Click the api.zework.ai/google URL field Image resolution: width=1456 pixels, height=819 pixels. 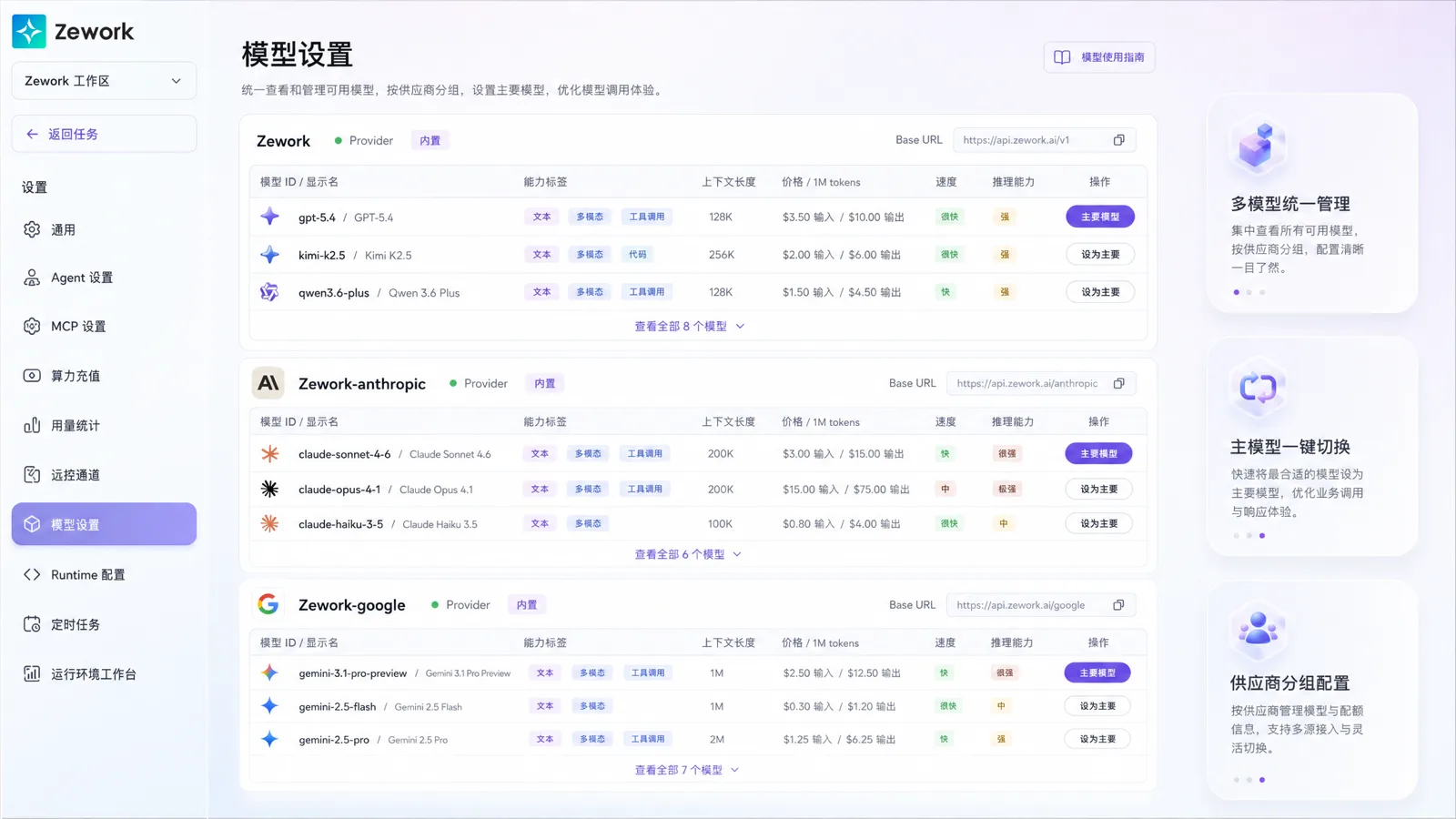pyautogui.click(x=1041, y=605)
